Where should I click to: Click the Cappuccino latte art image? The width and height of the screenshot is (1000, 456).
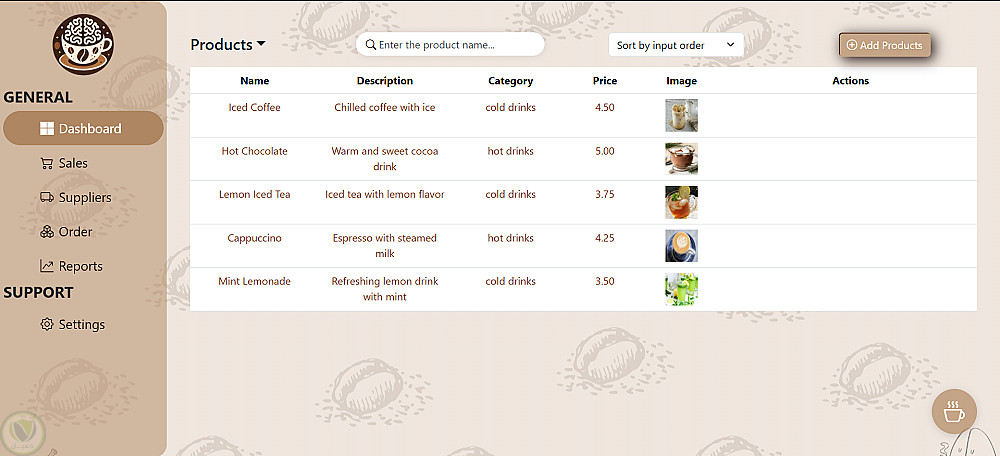pyautogui.click(x=681, y=246)
